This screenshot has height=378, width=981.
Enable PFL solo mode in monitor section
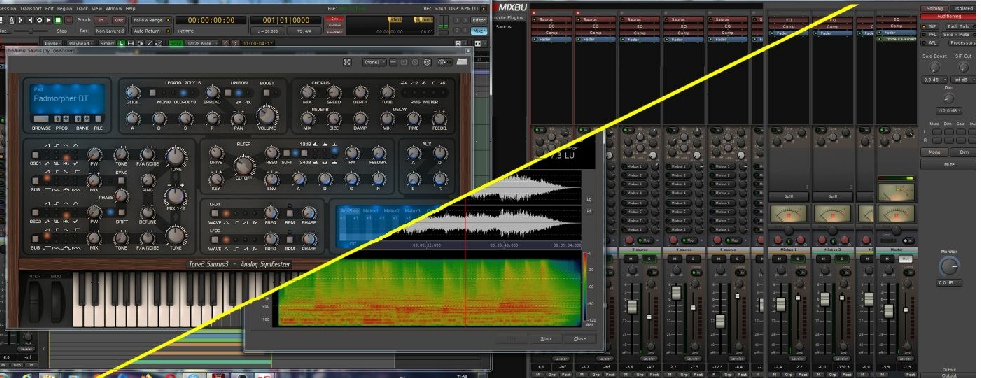coord(929,34)
